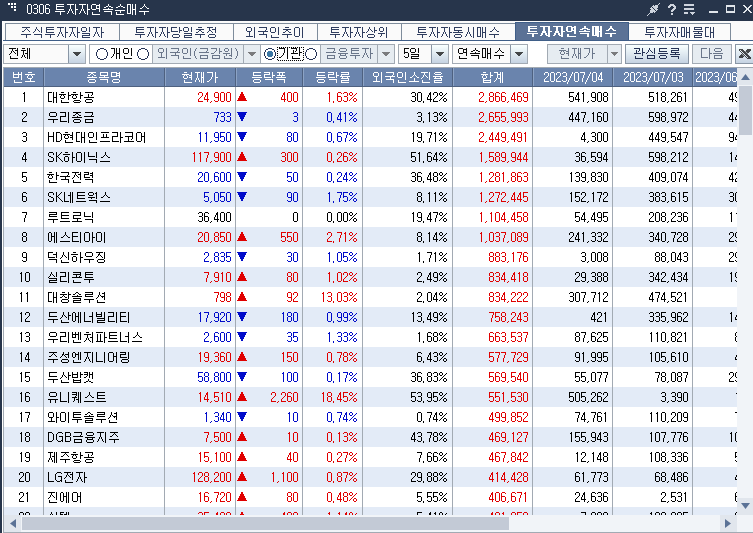Expand the 금융투자 dropdown arrow

[x=386, y=54]
